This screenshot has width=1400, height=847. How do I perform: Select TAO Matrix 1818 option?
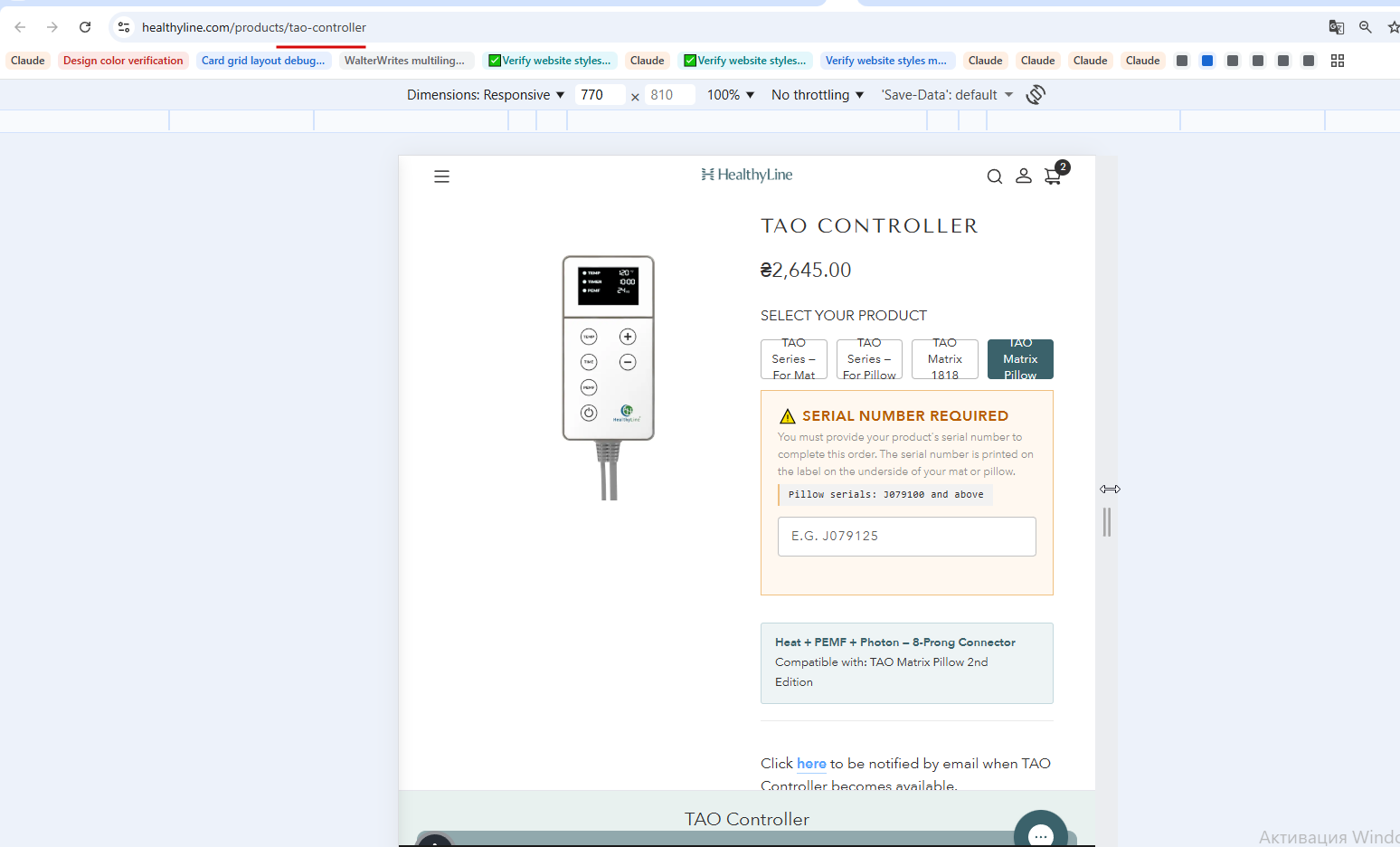[945, 359]
